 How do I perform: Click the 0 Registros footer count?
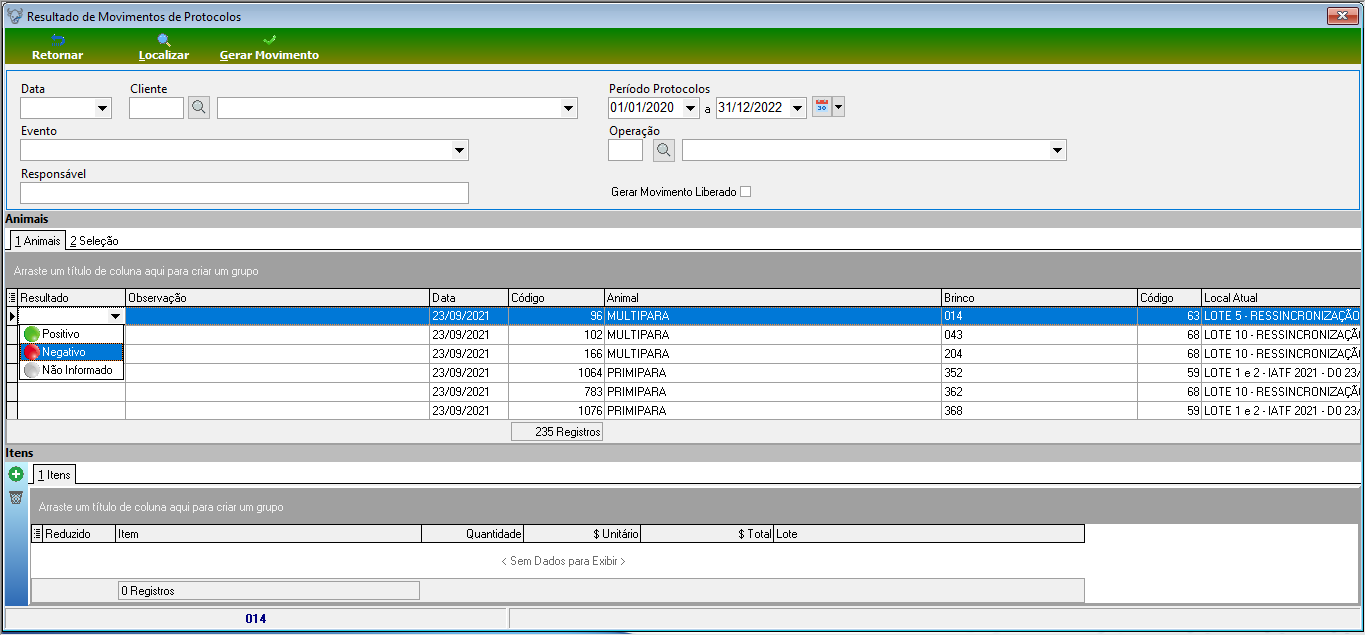268,590
